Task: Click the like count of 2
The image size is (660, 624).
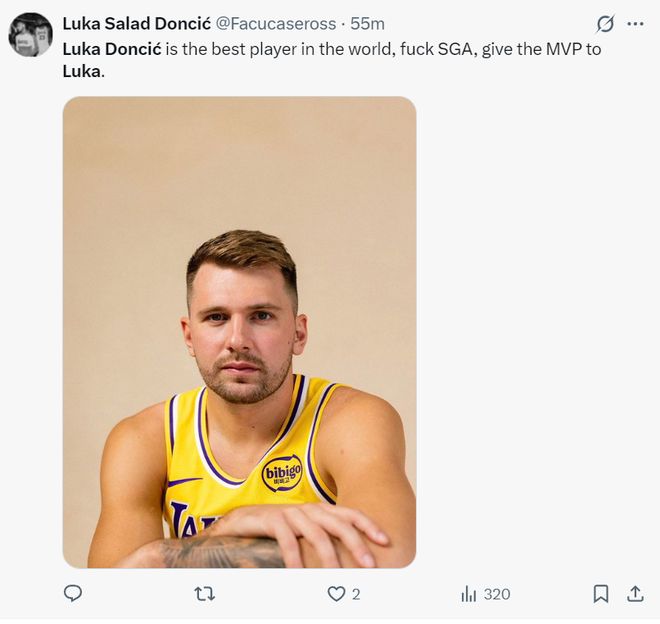Action: (x=356, y=594)
